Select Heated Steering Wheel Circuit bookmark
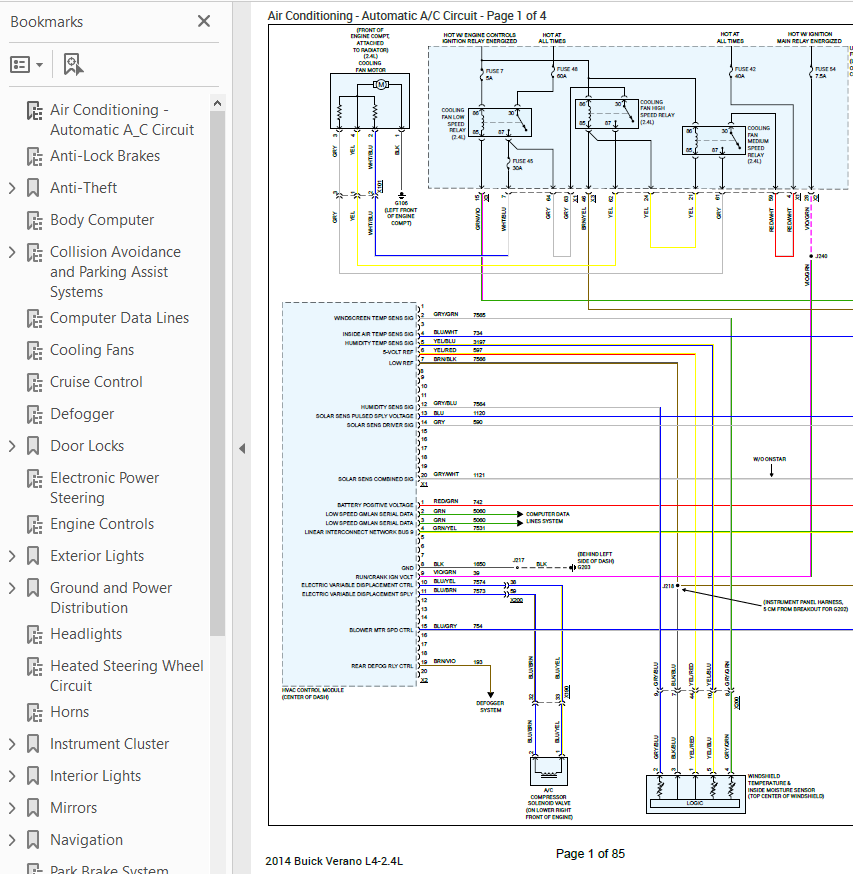This screenshot has height=874, width=853. [127, 676]
